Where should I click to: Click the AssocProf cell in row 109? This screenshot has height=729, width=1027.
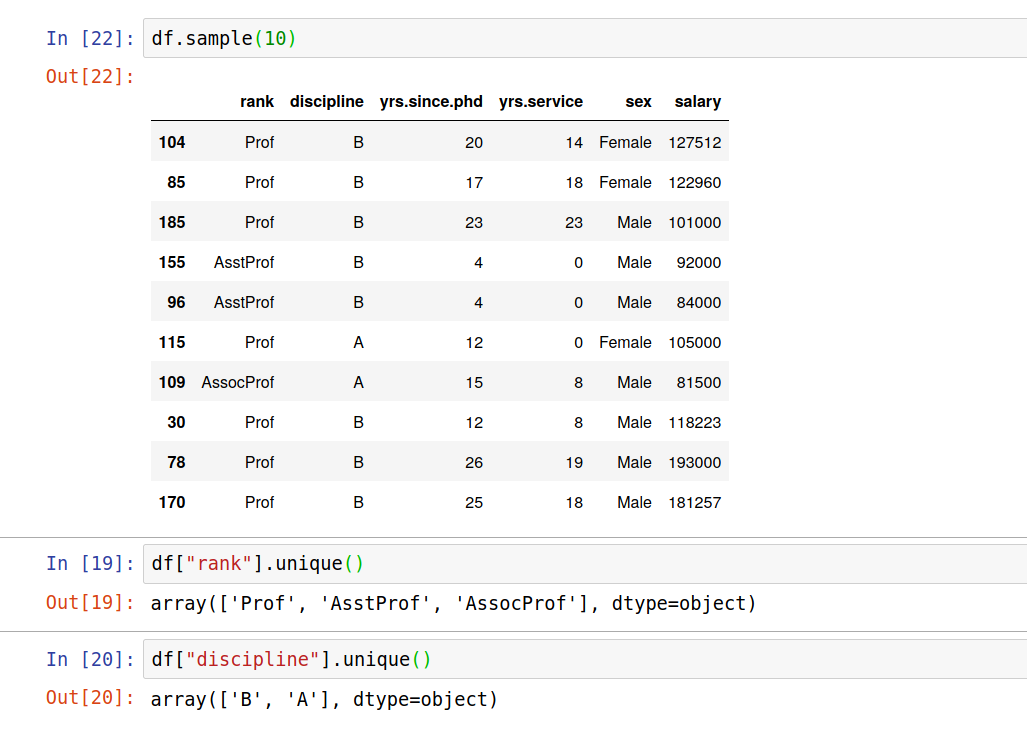coord(237,382)
